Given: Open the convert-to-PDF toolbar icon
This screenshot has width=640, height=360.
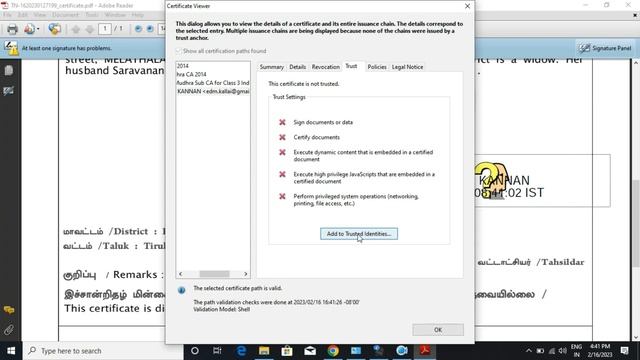Looking at the screenshot, I should (x=29, y=29).
